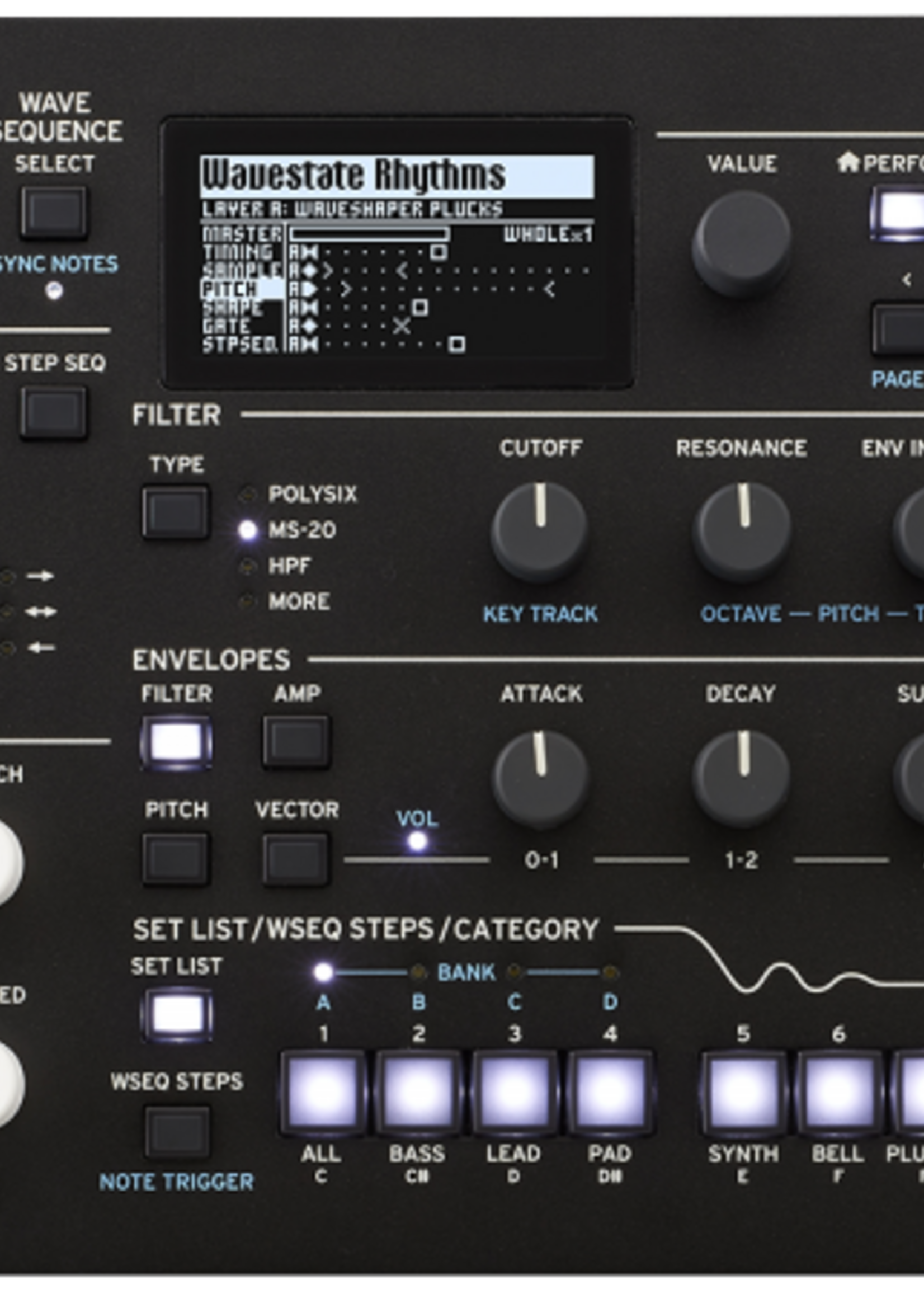
Task: Click the ATTACK knob
Action: click(x=540, y=779)
